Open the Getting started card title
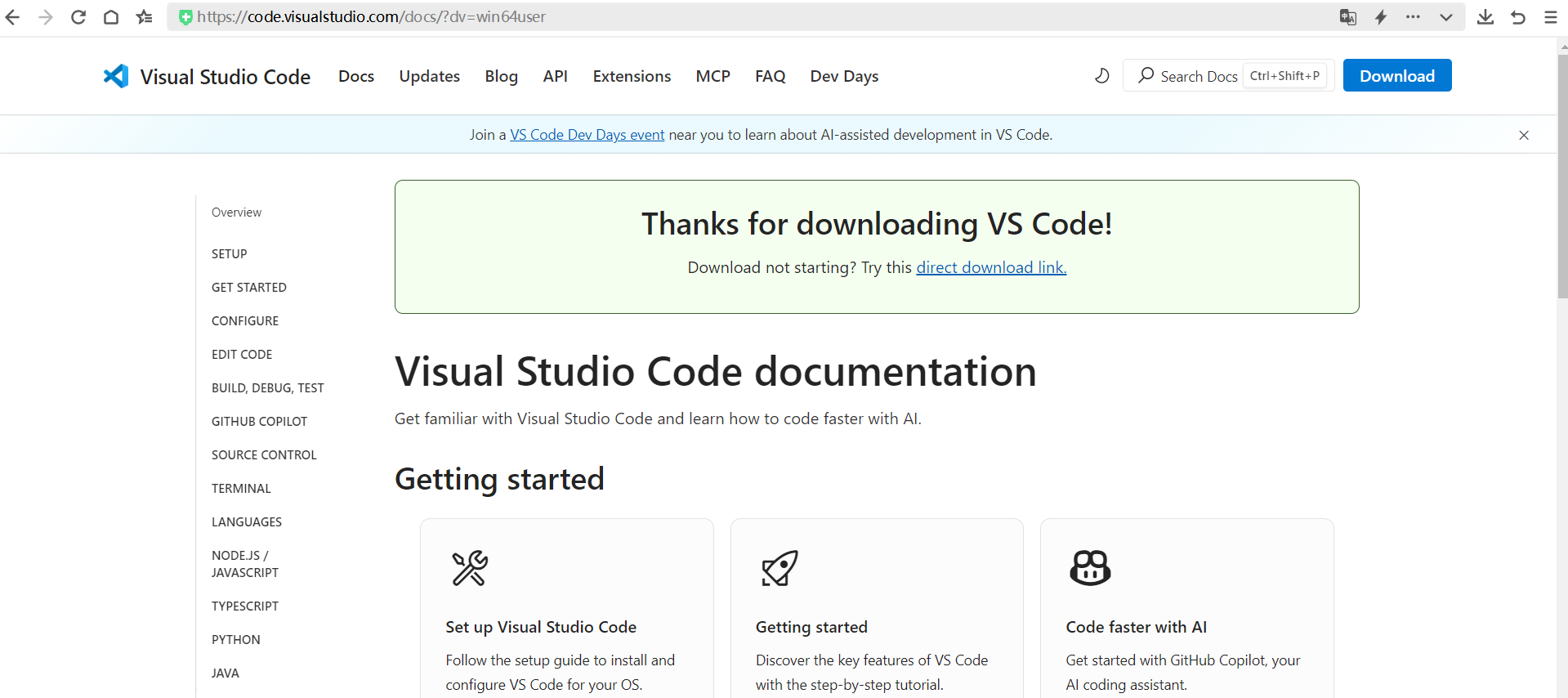 pos(811,627)
